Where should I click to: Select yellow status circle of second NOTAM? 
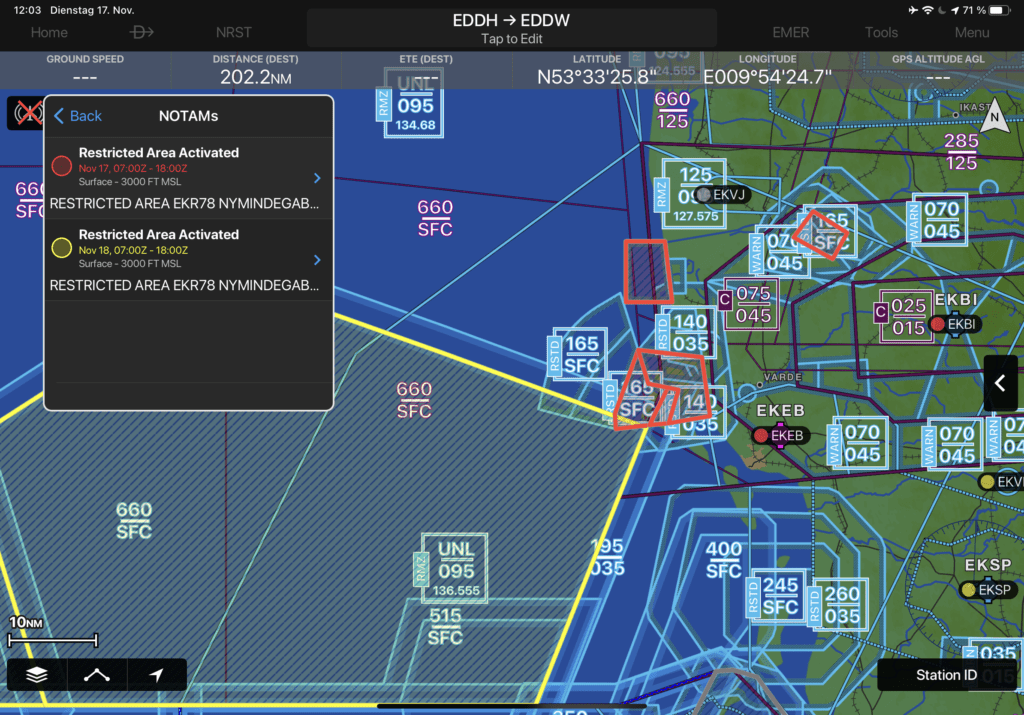coord(61,247)
